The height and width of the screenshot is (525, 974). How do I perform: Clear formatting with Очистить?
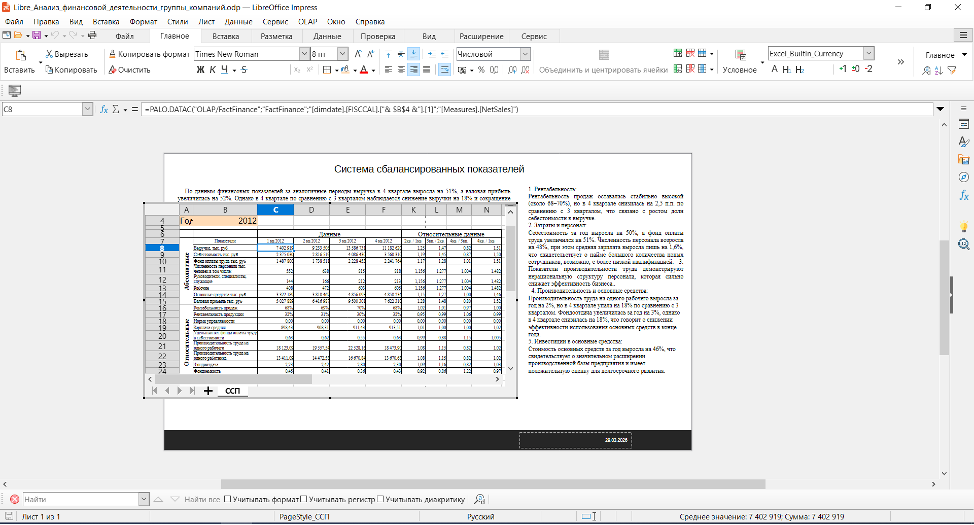[129, 70]
